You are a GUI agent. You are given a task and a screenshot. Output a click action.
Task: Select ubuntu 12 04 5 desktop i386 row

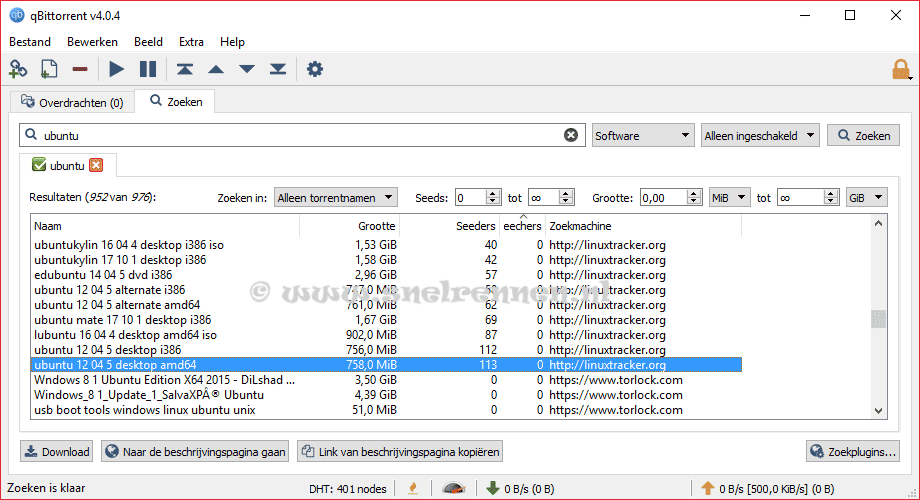click(x=386, y=350)
